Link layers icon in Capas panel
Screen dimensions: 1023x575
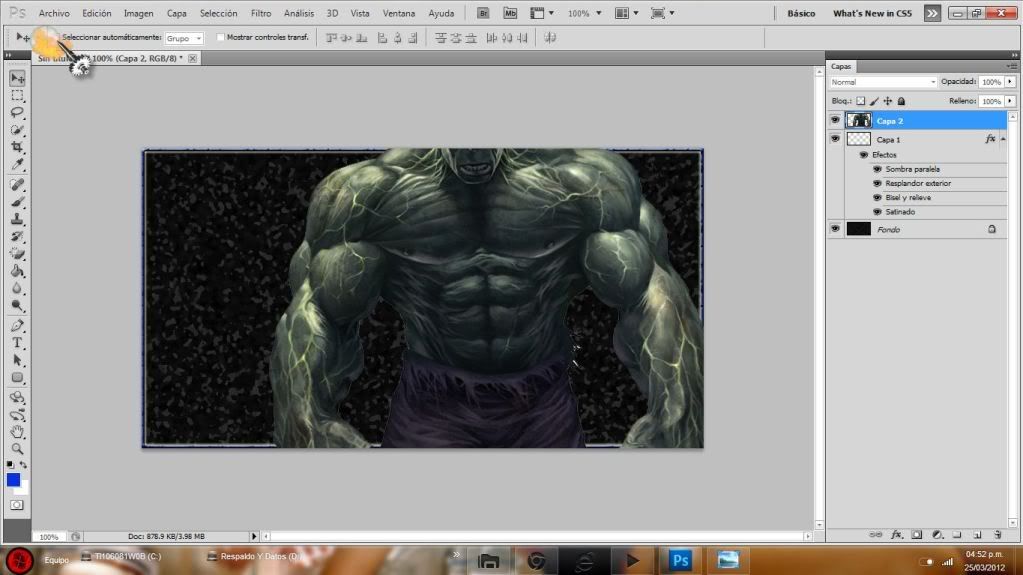(876, 535)
